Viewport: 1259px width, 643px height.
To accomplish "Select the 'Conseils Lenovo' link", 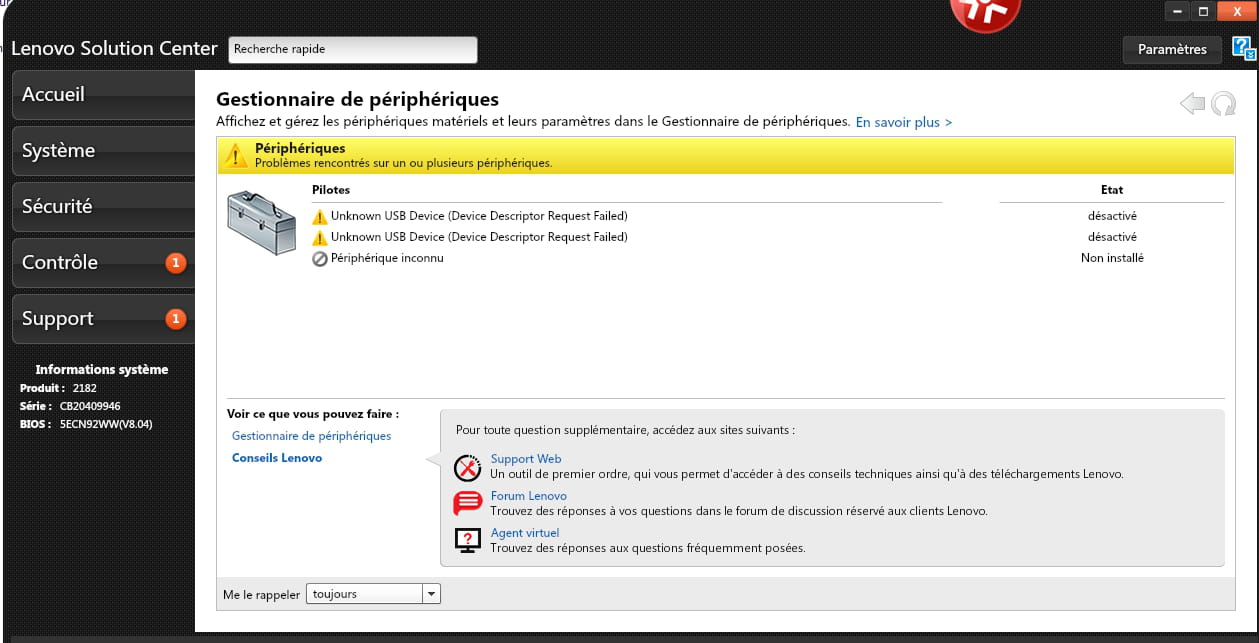I will tap(277, 458).
